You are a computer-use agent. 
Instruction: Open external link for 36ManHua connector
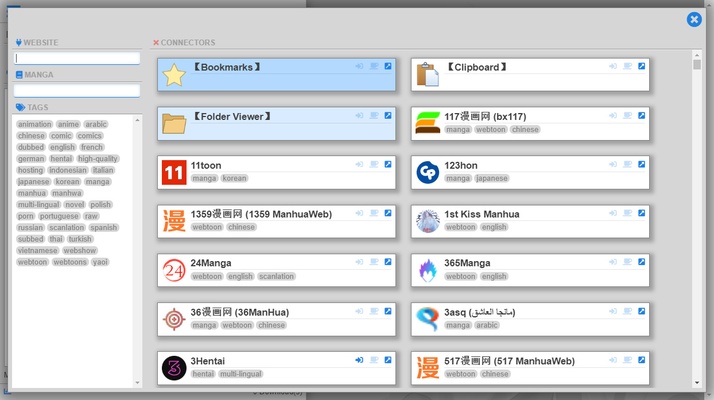point(388,311)
